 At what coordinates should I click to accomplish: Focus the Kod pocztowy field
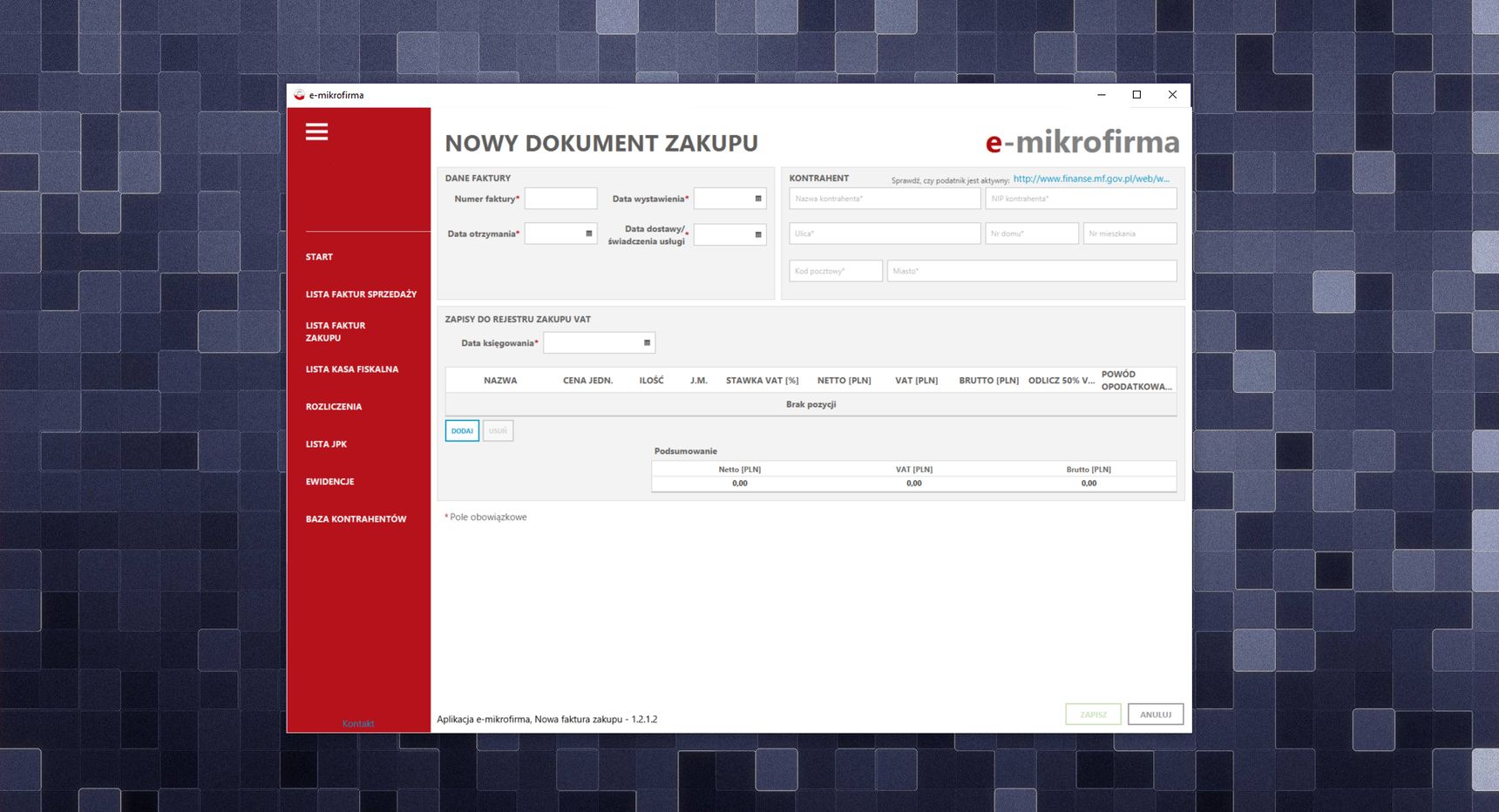836,271
